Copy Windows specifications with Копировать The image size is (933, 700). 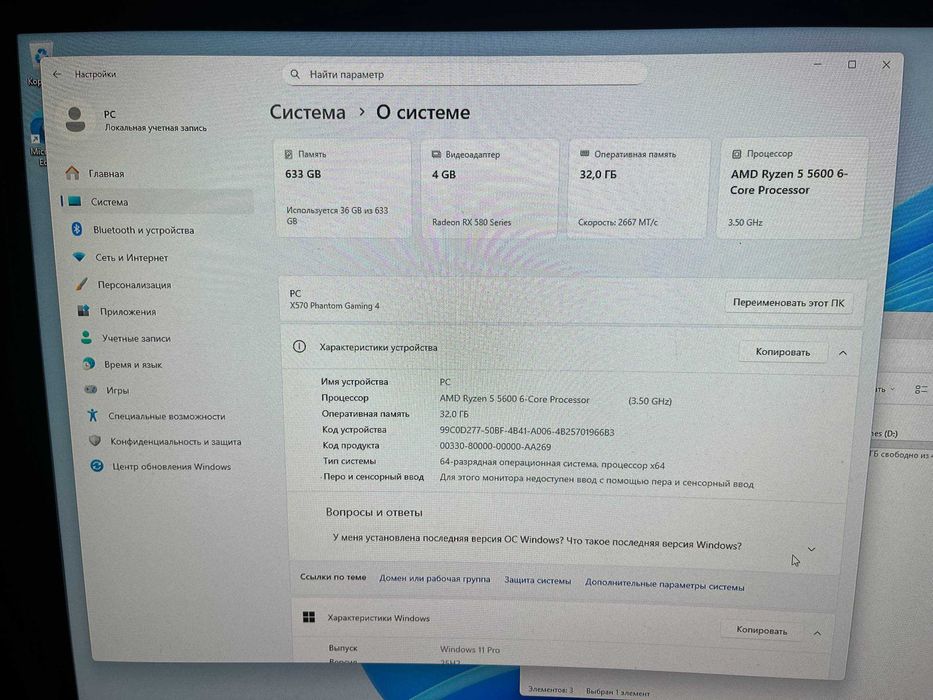point(762,630)
